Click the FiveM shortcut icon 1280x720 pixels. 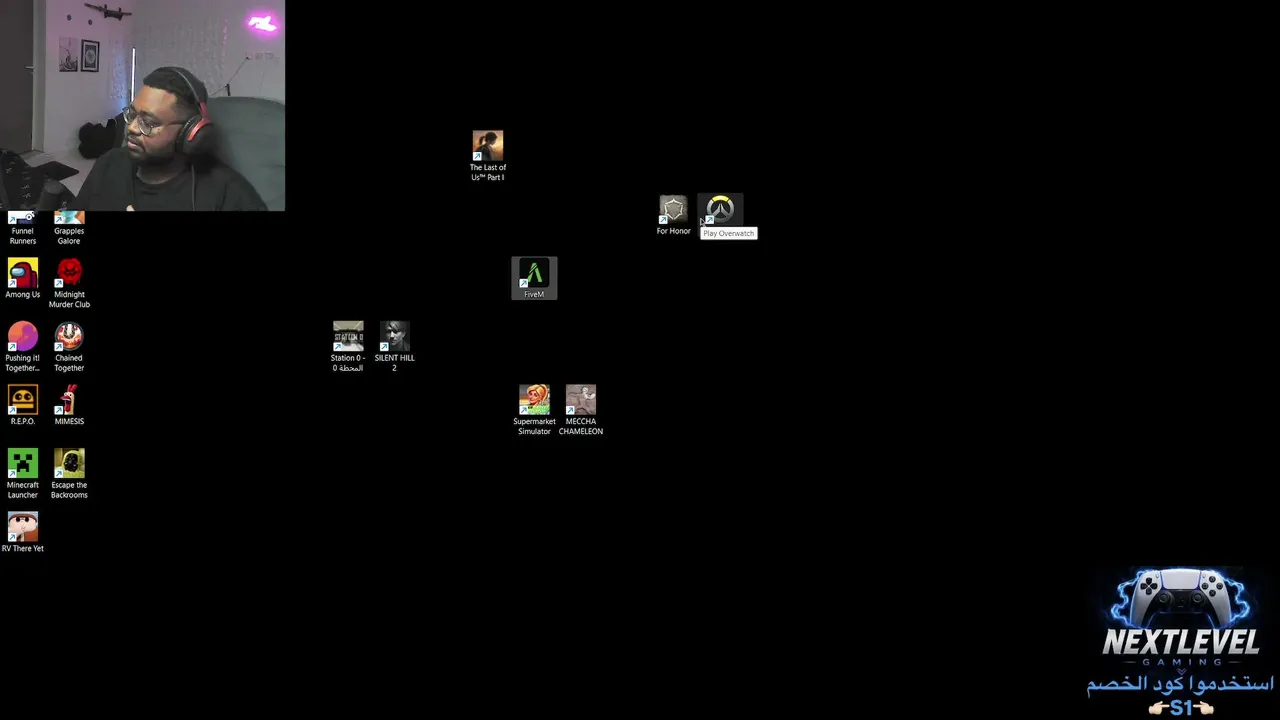click(x=534, y=278)
